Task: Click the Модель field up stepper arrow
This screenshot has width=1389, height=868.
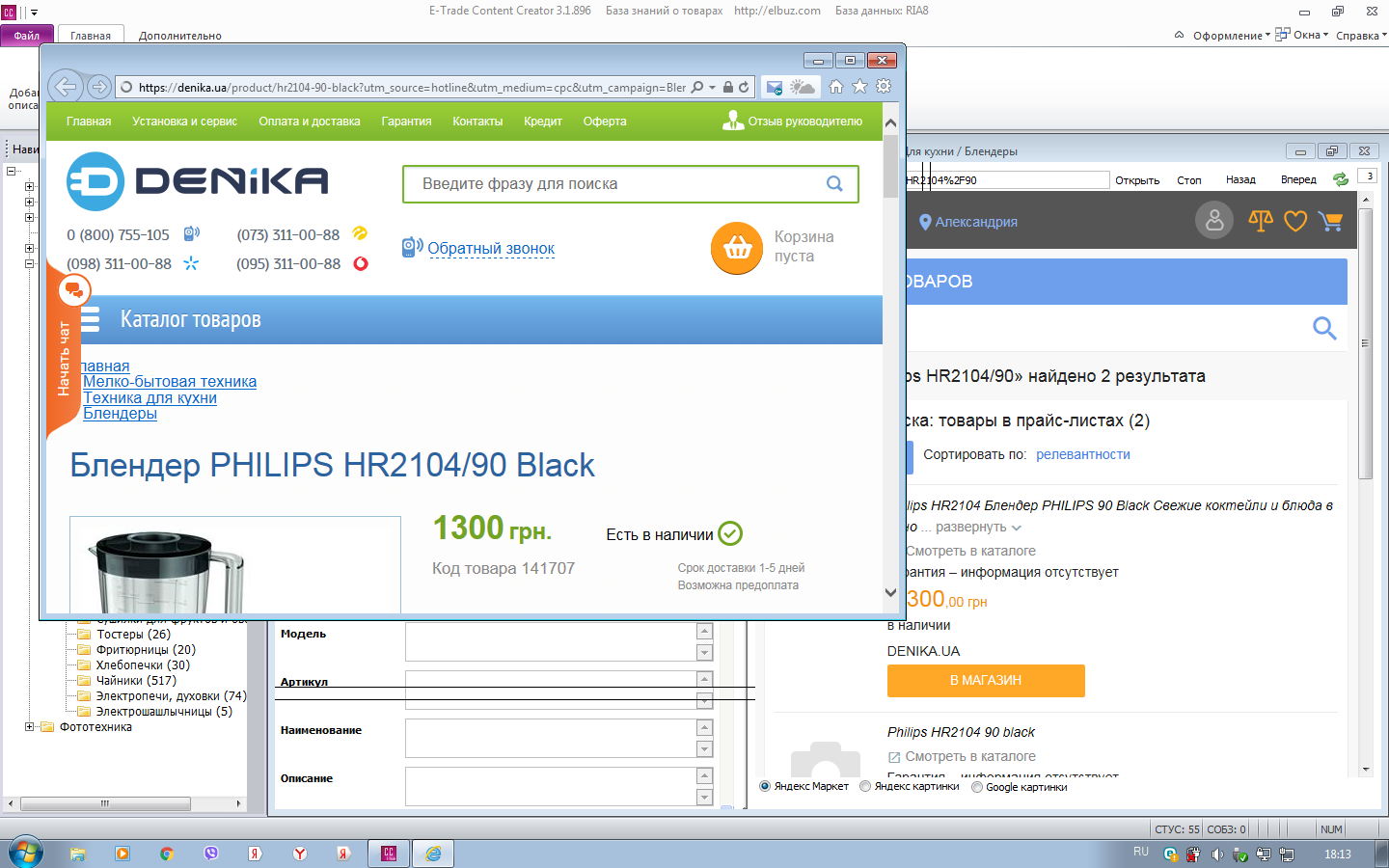Action: pos(705,632)
